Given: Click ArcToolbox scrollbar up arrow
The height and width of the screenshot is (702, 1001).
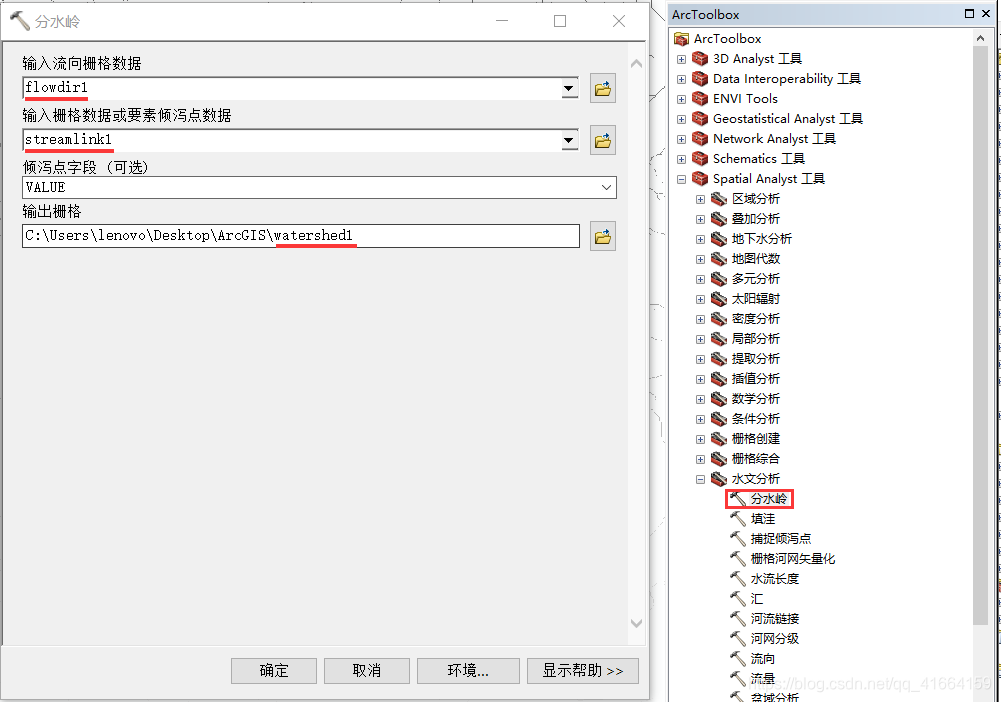Looking at the screenshot, I should click(981, 38).
